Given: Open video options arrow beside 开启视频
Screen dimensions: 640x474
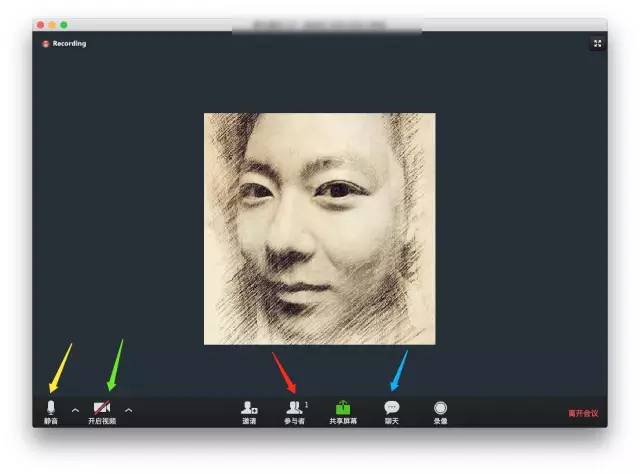Looking at the screenshot, I should click(x=128, y=410).
